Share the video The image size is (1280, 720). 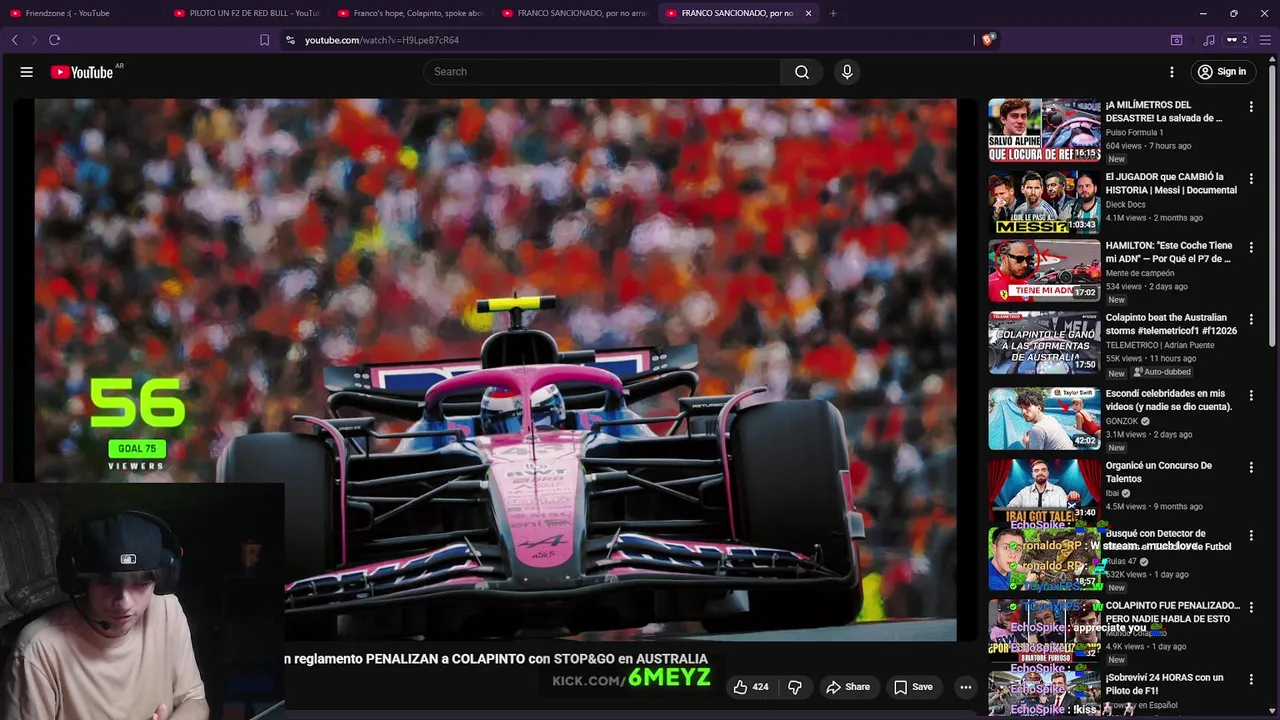point(848,687)
